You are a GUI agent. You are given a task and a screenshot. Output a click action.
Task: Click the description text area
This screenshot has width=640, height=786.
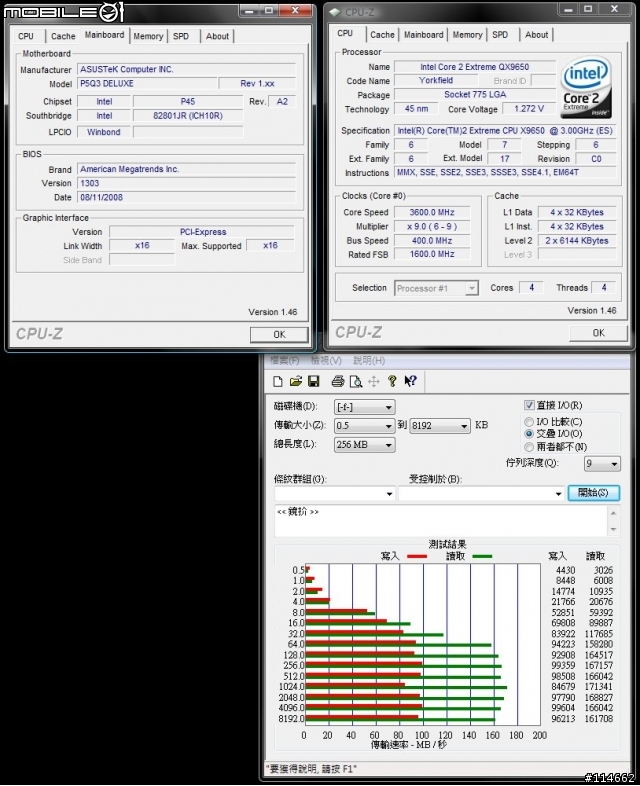pyautogui.click(x=441, y=520)
